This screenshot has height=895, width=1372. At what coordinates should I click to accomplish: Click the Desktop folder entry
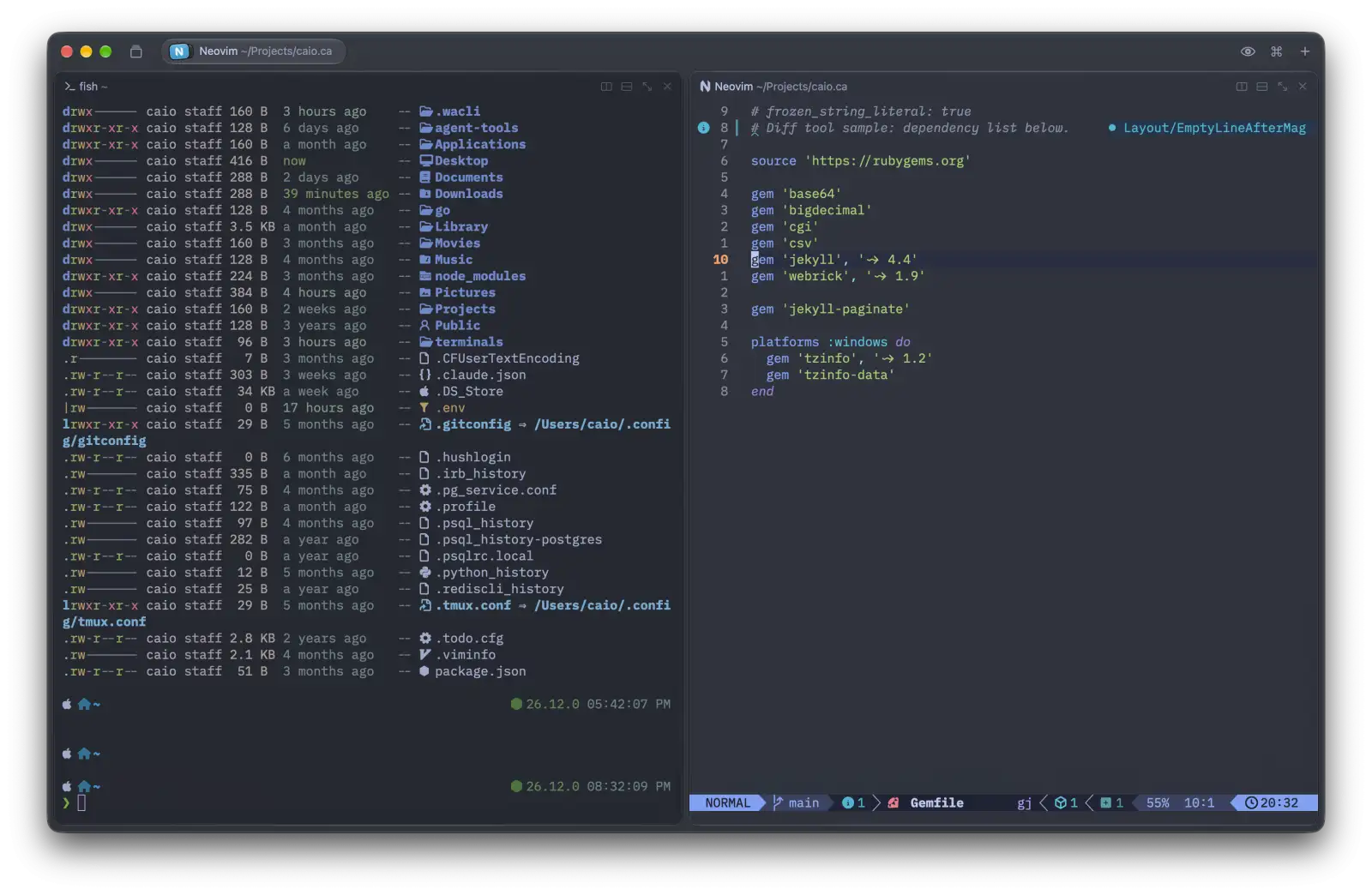(x=454, y=161)
